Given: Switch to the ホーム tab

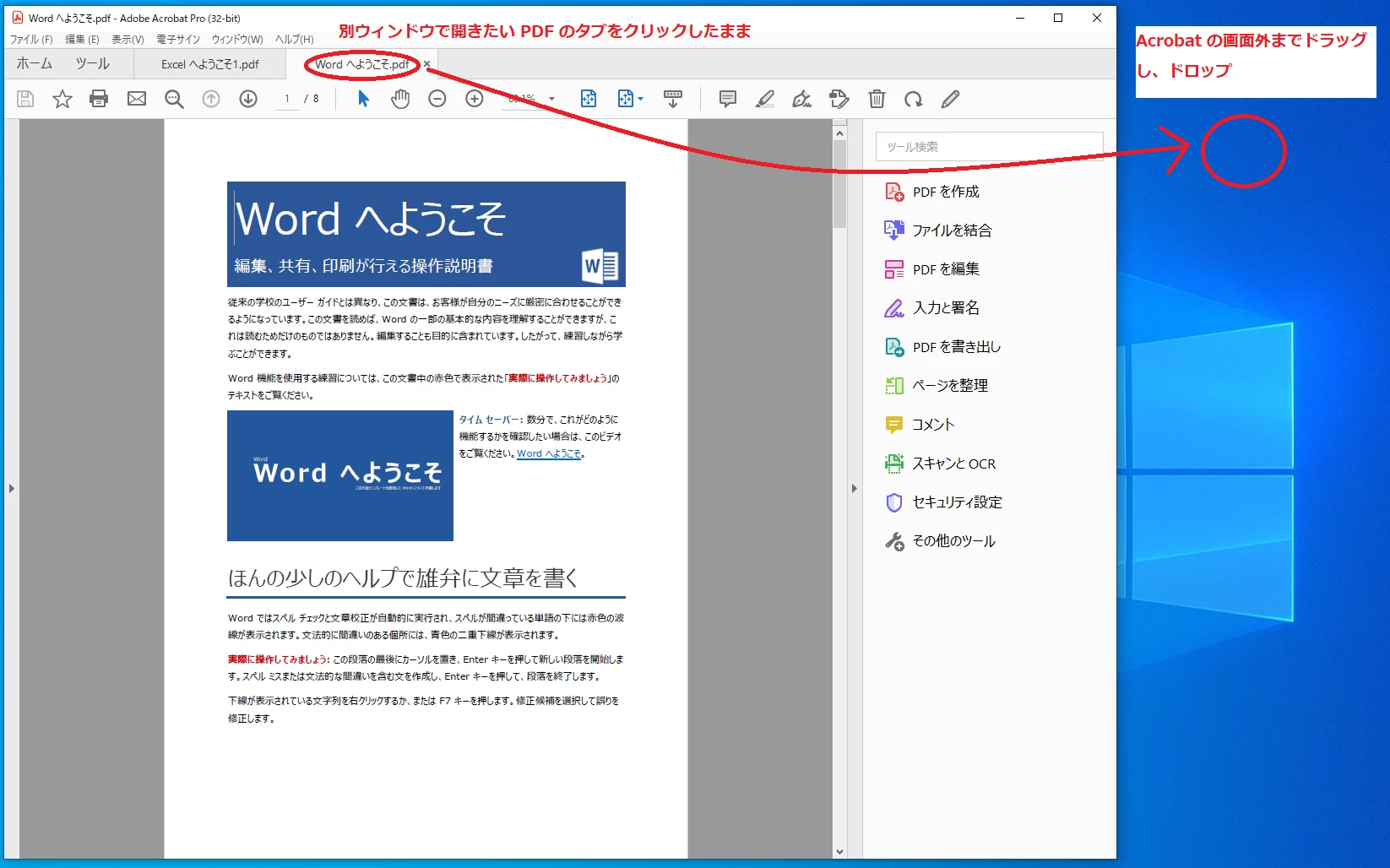Looking at the screenshot, I should click(35, 63).
